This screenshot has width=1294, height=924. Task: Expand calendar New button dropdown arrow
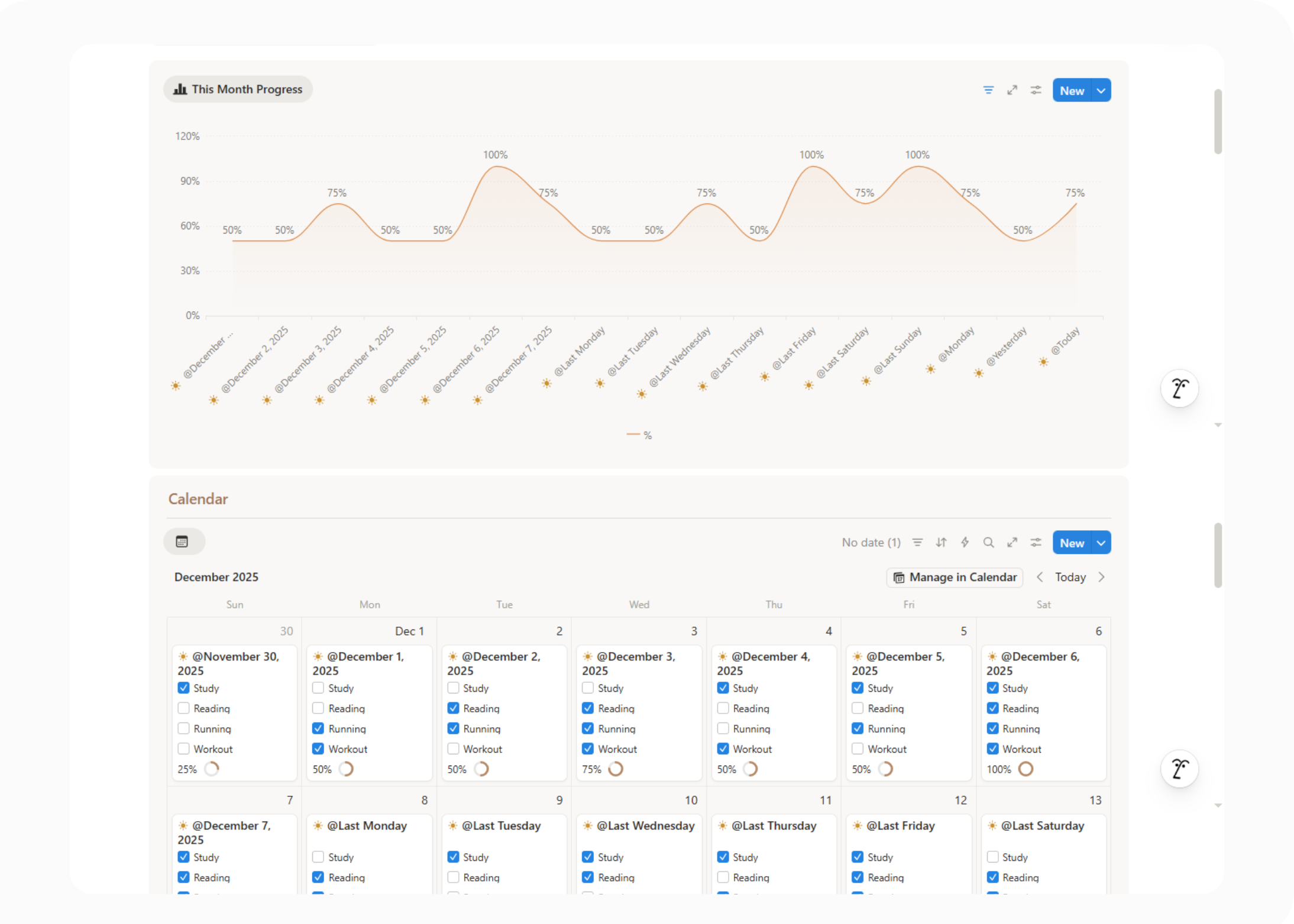point(1101,543)
